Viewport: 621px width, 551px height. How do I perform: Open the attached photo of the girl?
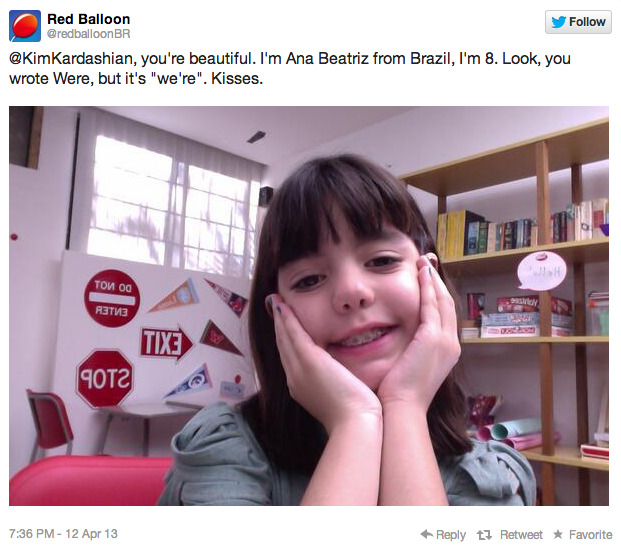click(309, 306)
